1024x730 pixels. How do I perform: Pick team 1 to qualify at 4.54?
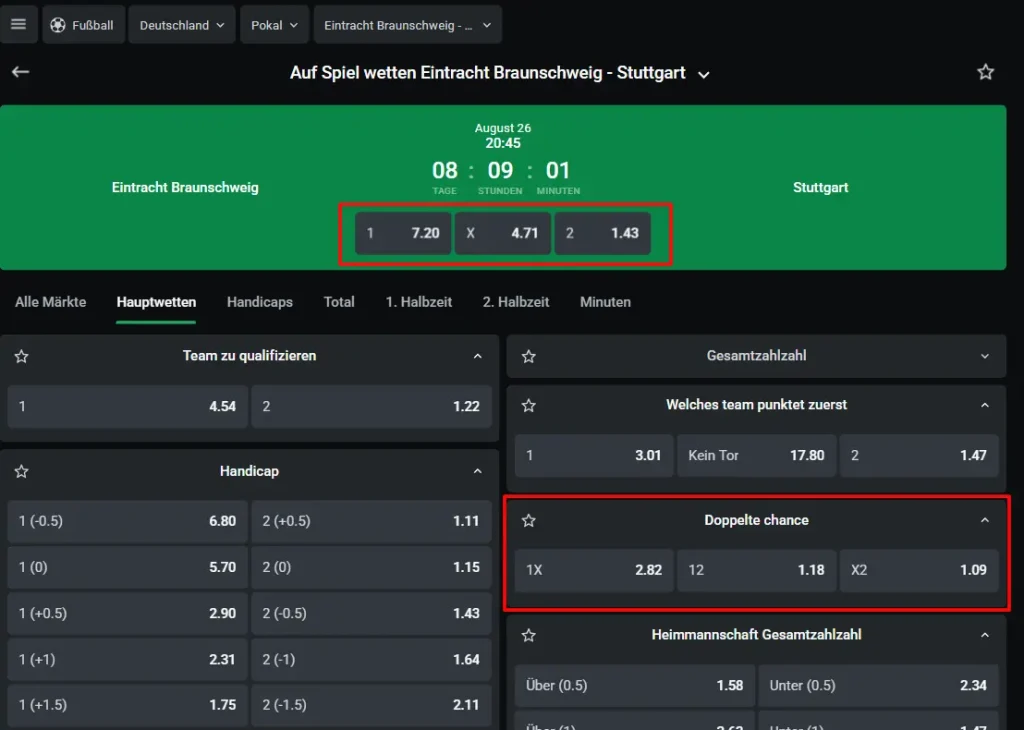pos(128,406)
